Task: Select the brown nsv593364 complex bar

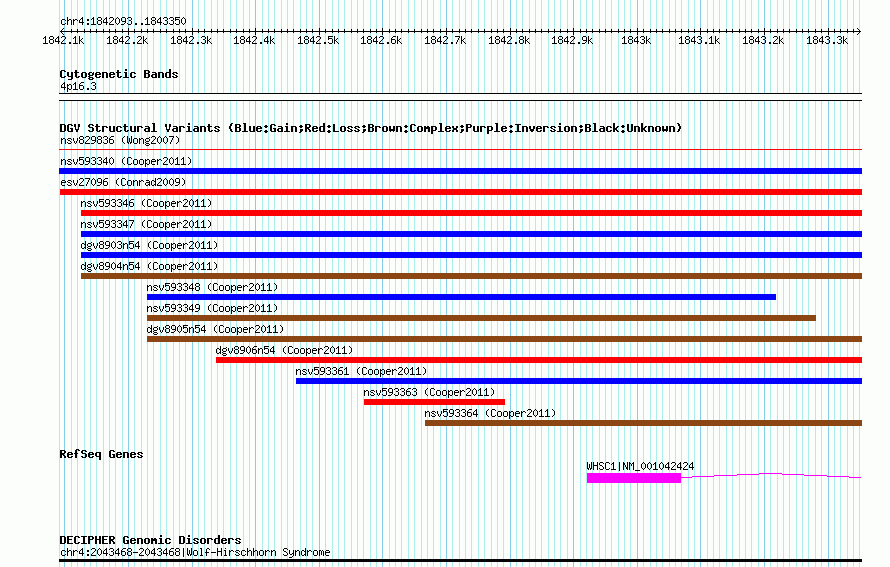Action: (x=643, y=423)
